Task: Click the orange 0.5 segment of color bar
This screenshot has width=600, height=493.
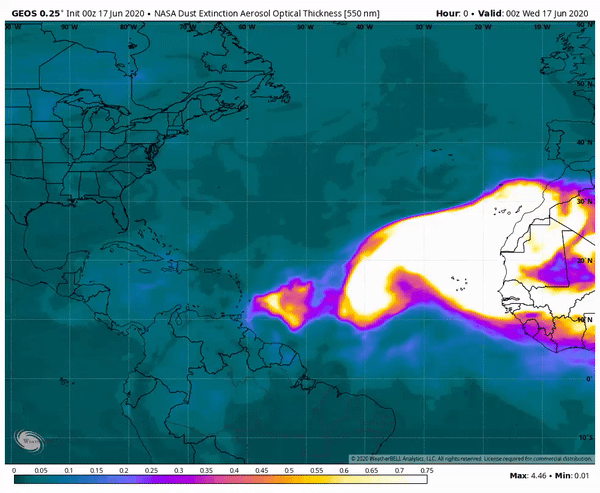Action: click(x=289, y=479)
